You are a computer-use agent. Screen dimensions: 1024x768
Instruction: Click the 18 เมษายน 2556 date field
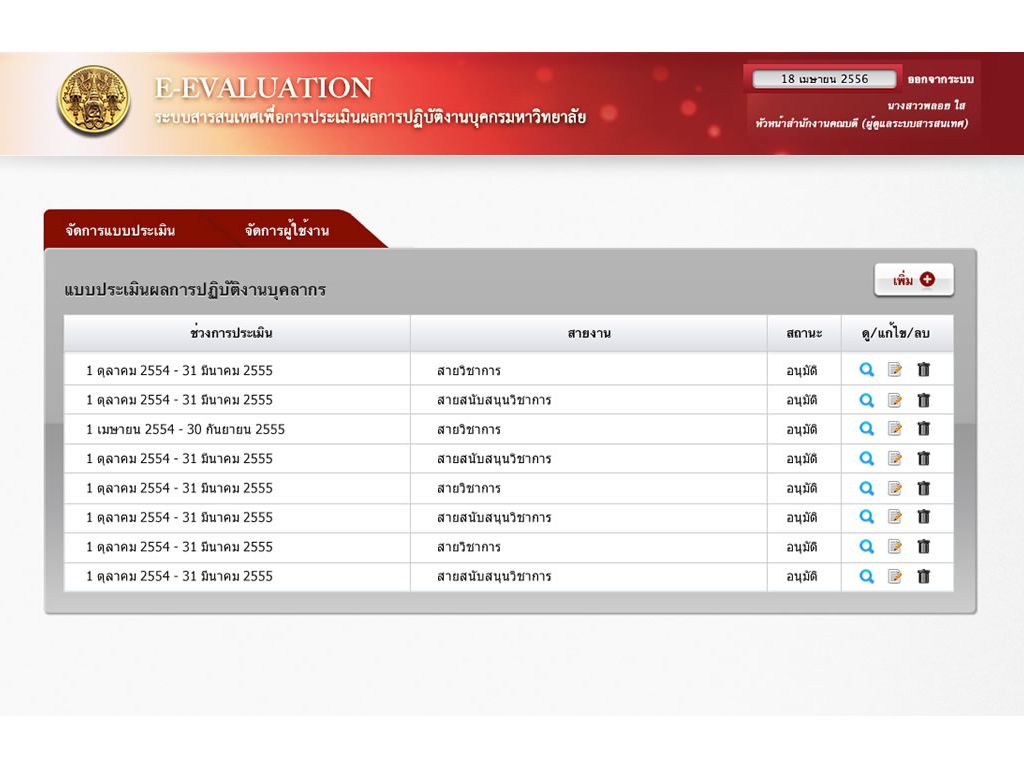point(825,79)
